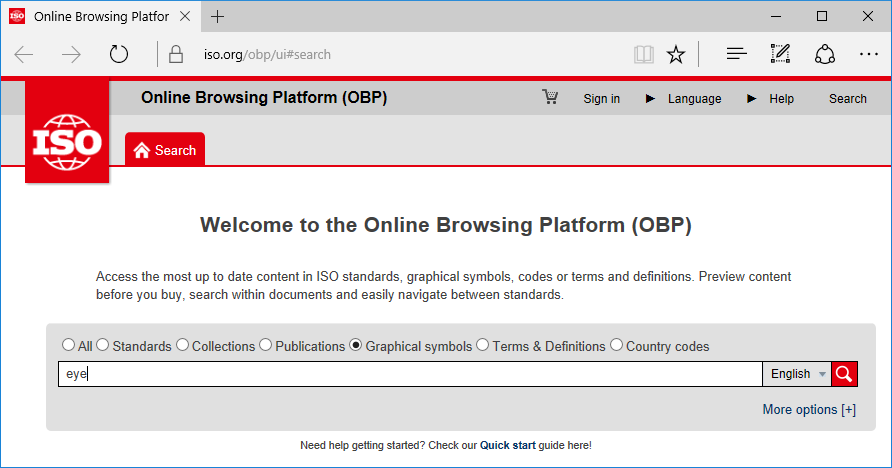Select the All radio button

(x=68, y=345)
